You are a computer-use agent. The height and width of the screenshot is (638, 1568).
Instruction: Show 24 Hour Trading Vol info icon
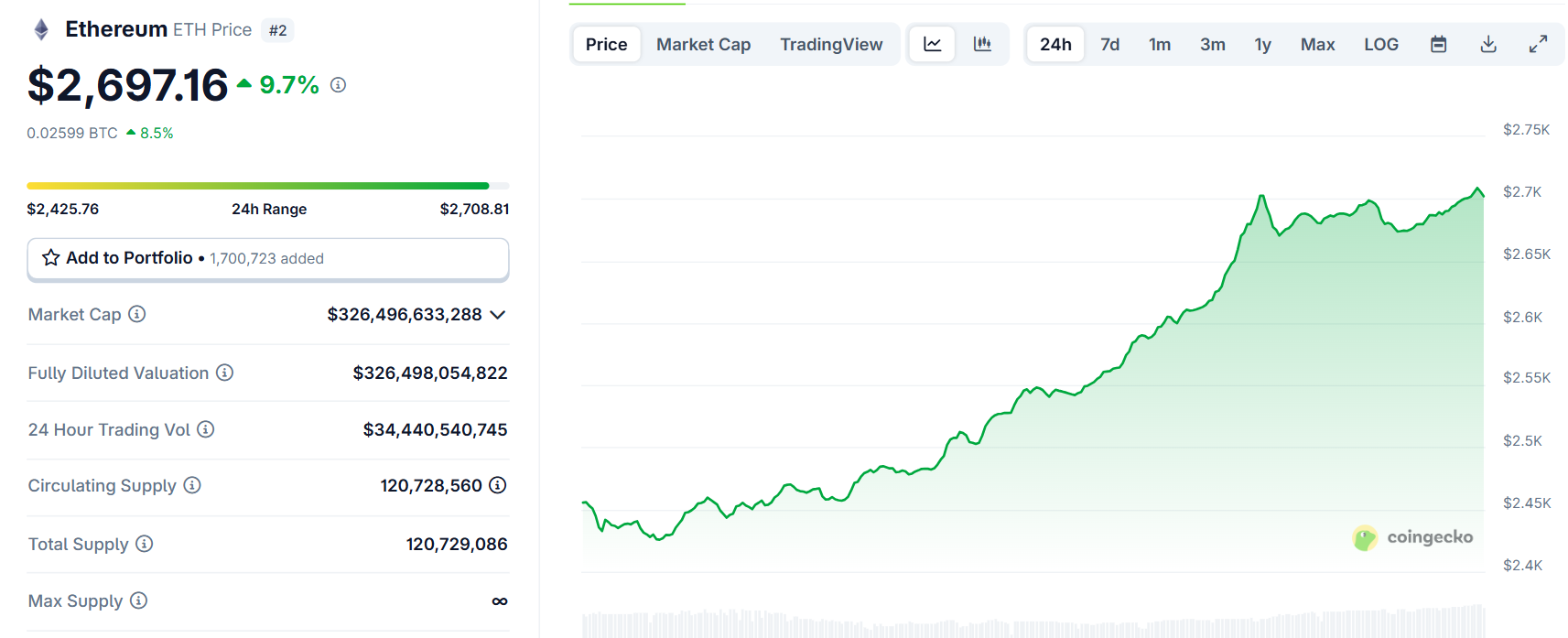(206, 429)
